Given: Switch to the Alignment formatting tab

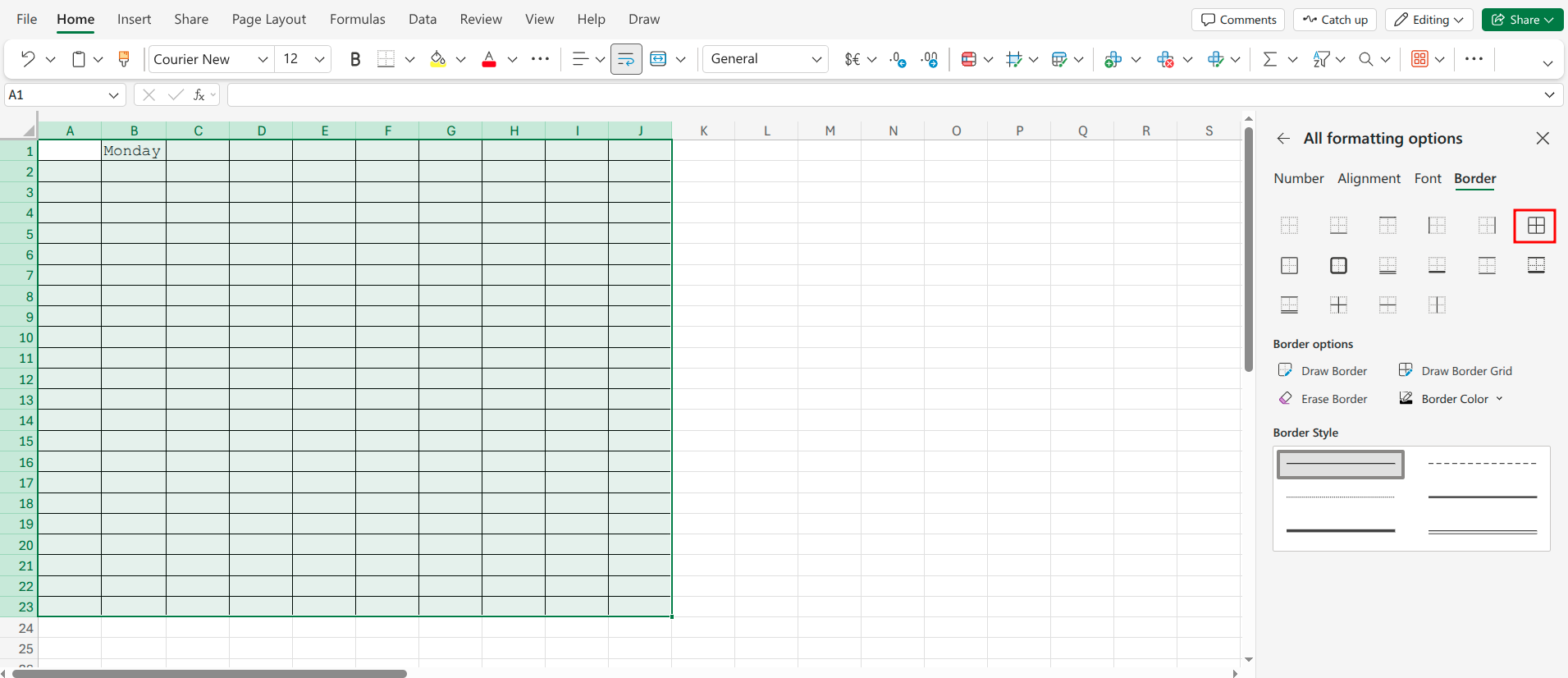Looking at the screenshot, I should click(1369, 178).
